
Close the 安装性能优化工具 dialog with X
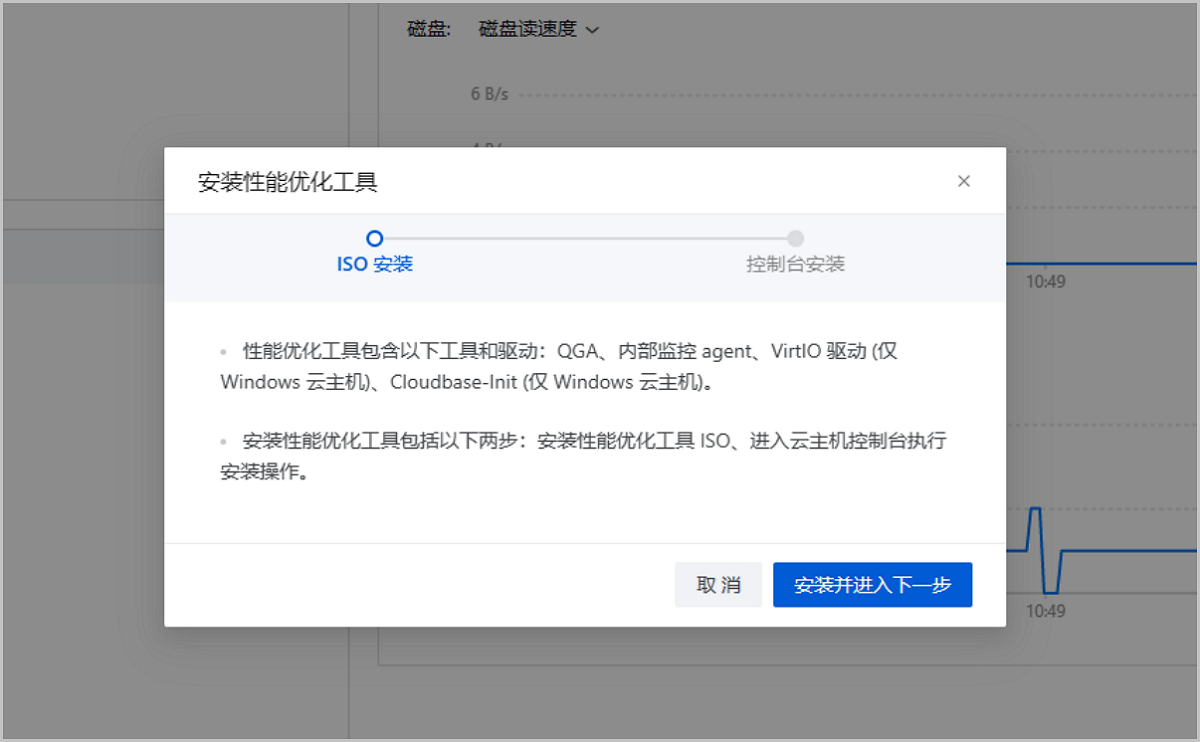coord(964,181)
